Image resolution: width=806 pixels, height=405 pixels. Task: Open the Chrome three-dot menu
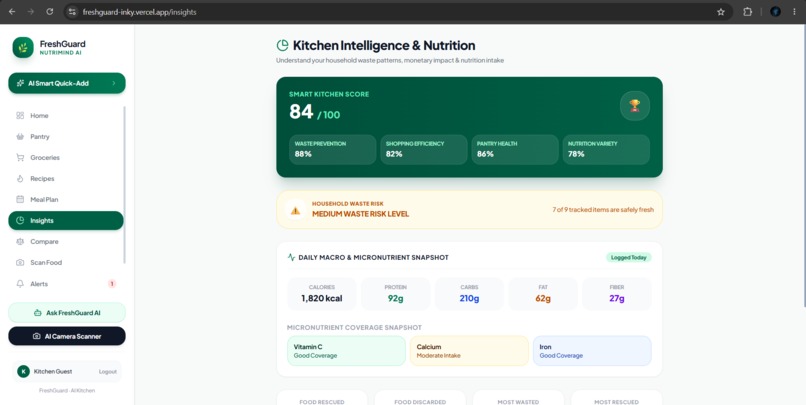(794, 12)
